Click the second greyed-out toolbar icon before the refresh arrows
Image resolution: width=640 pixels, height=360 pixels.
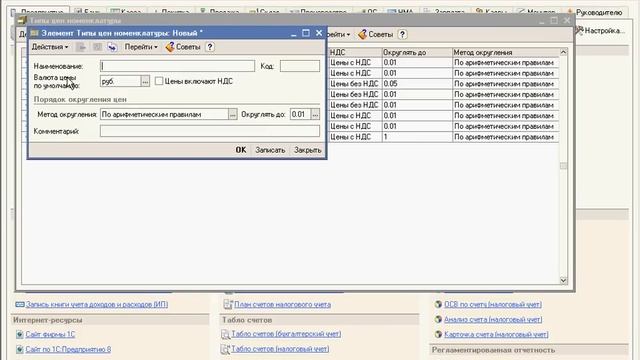click(x=97, y=47)
